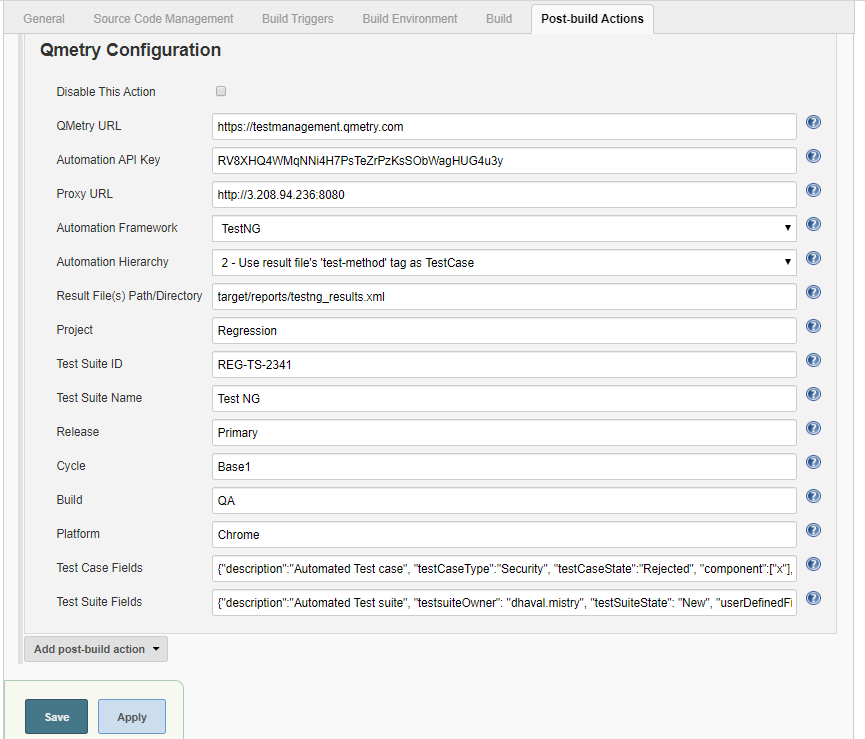Tick the Disable This Action checkbox
Screen dimensions: 865x739
coord(221,91)
